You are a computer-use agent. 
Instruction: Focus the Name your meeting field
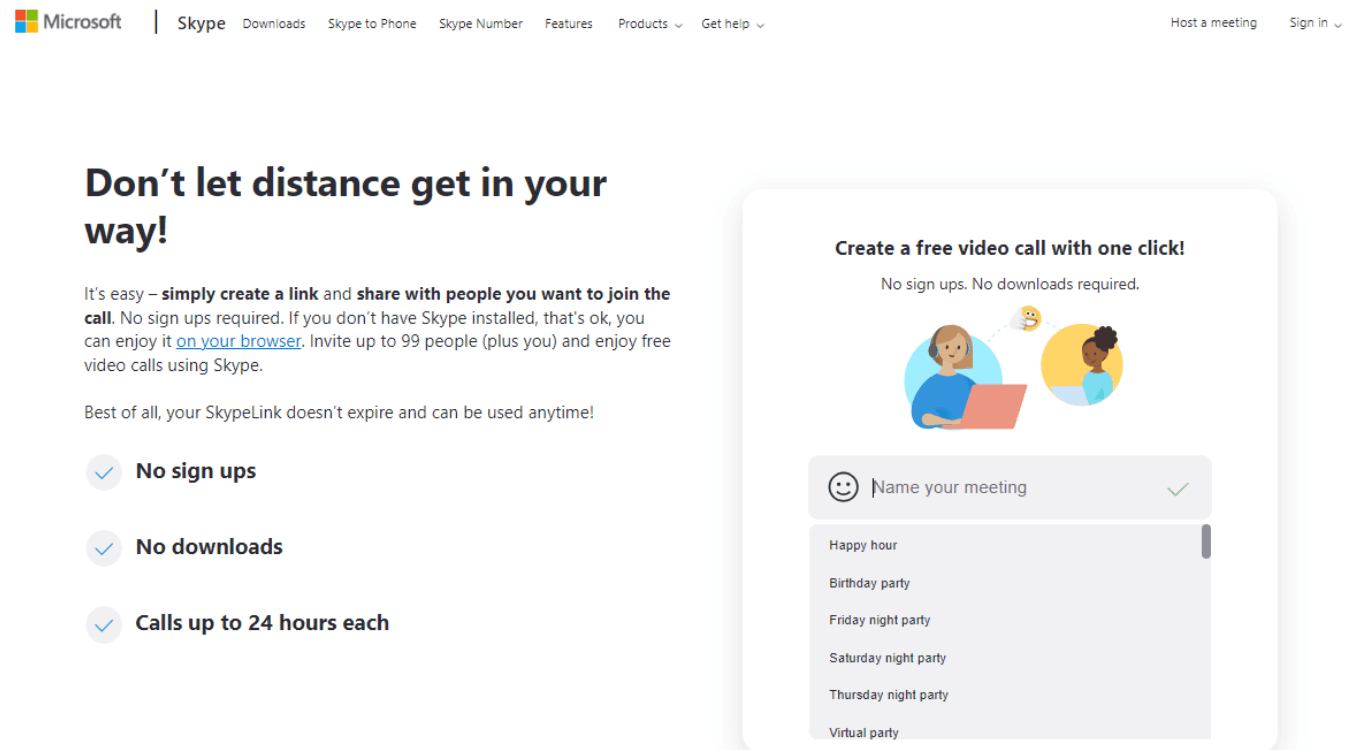[x=1010, y=487]
